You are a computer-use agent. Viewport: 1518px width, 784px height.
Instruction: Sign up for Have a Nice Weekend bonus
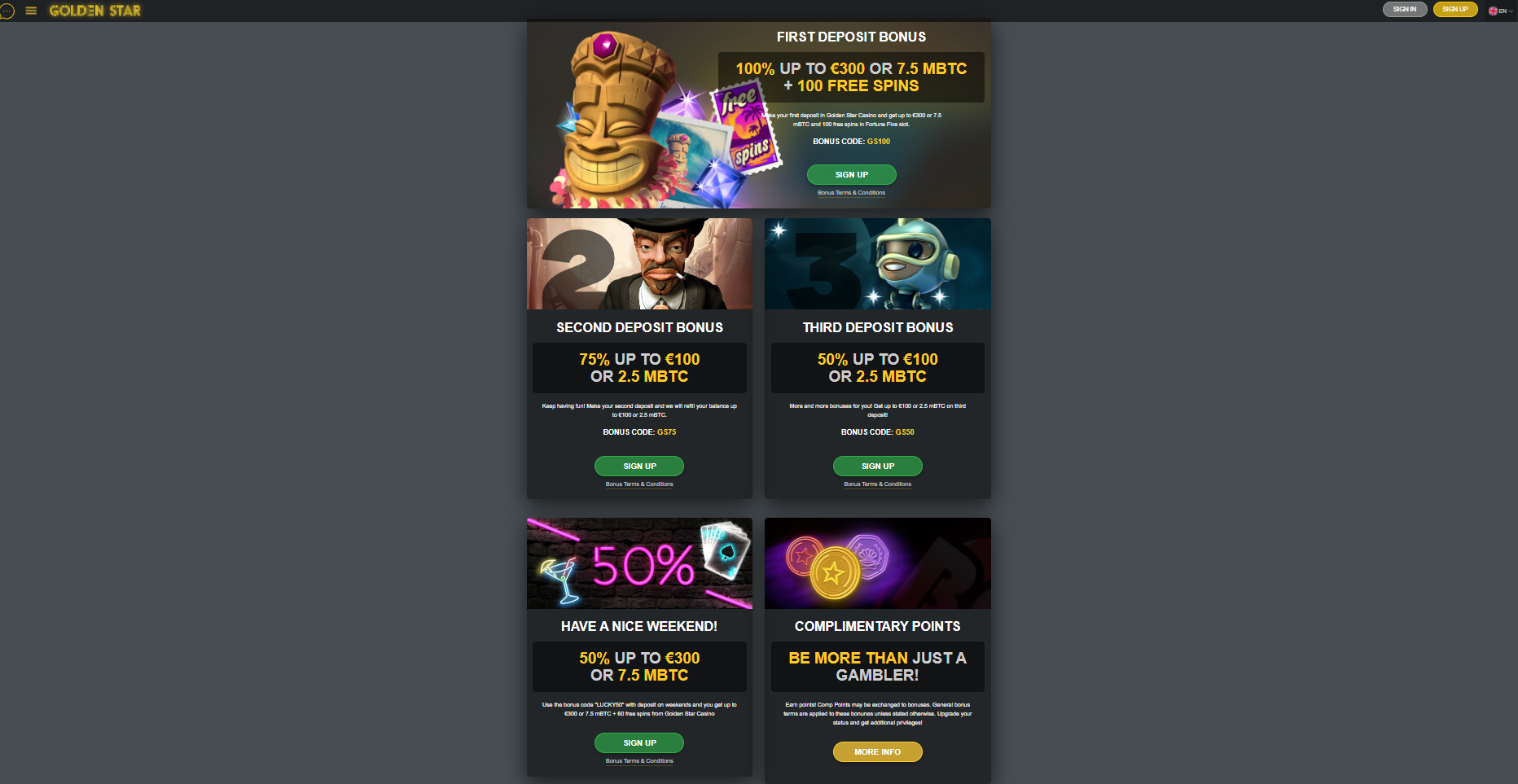coord(639,743)
